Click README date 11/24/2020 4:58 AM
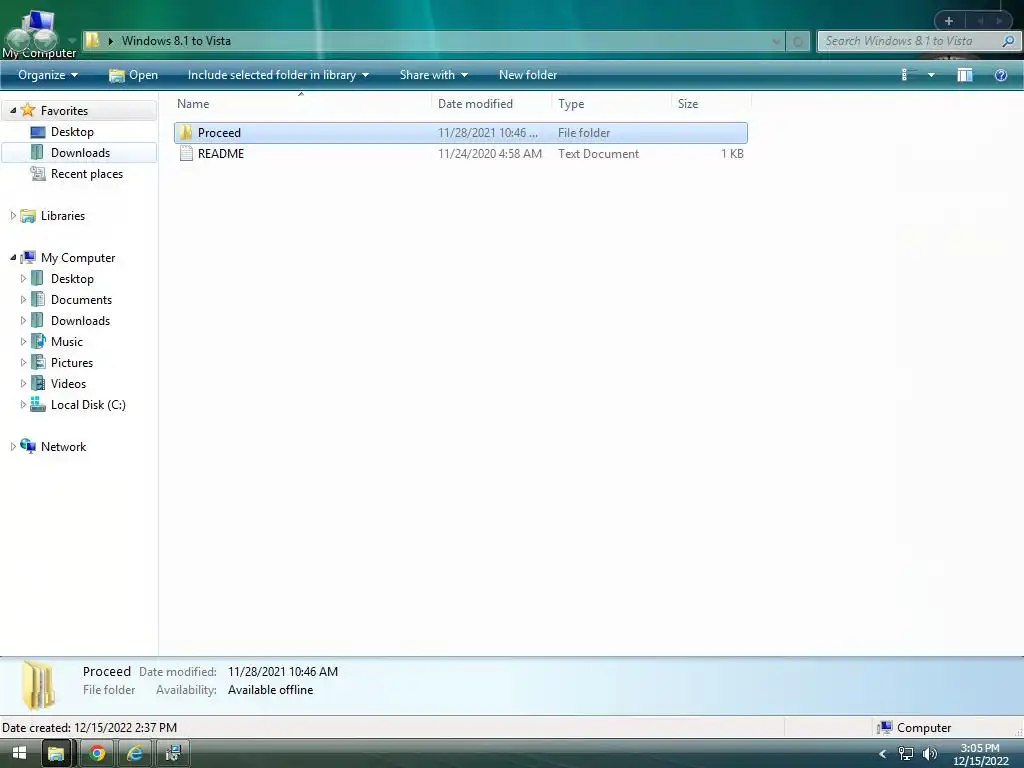Screen dimensions: 1024x768 click(x=490, y=154)
